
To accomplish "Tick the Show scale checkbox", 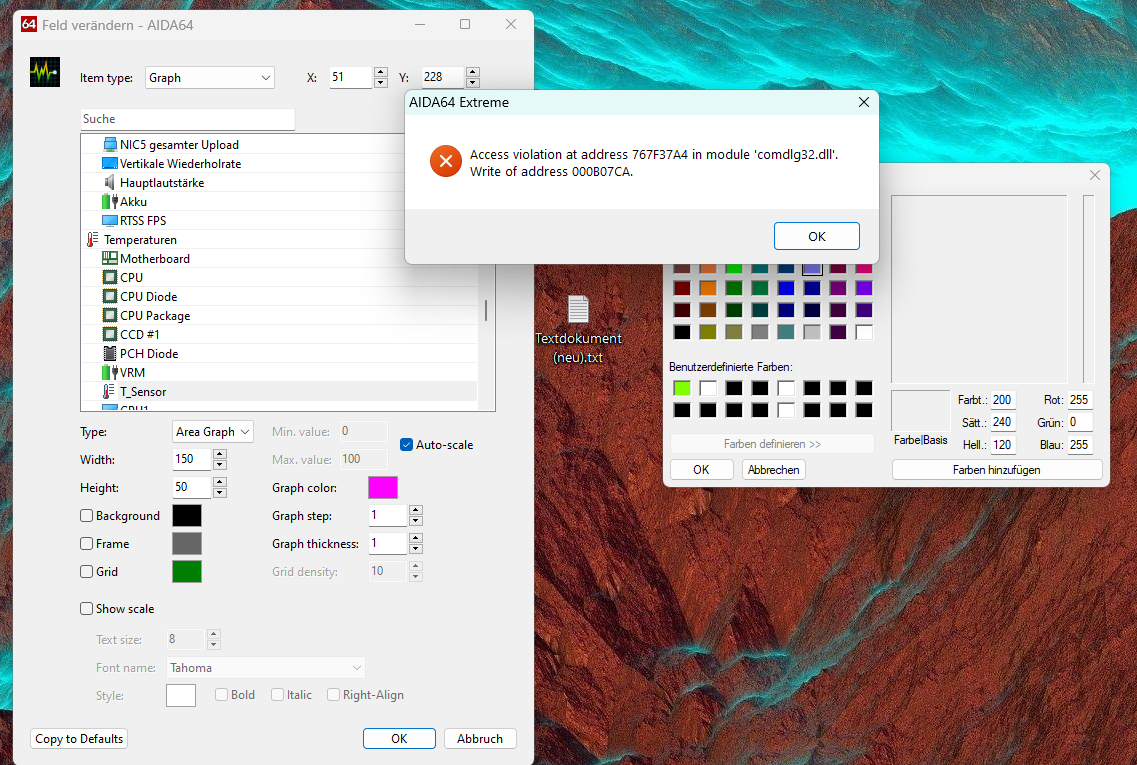I will [x=86, y=608].
